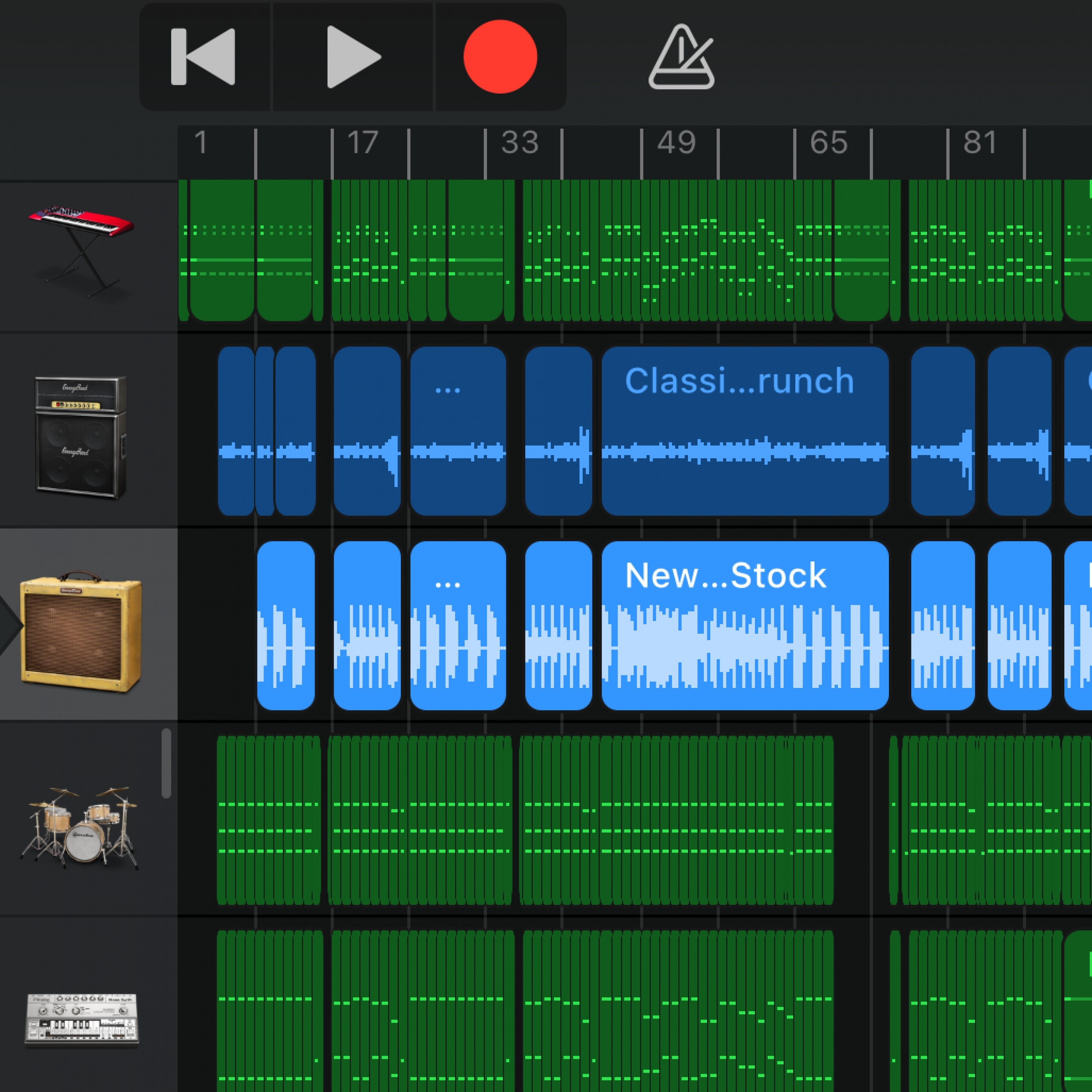Grab the track header resize handle

166,764
